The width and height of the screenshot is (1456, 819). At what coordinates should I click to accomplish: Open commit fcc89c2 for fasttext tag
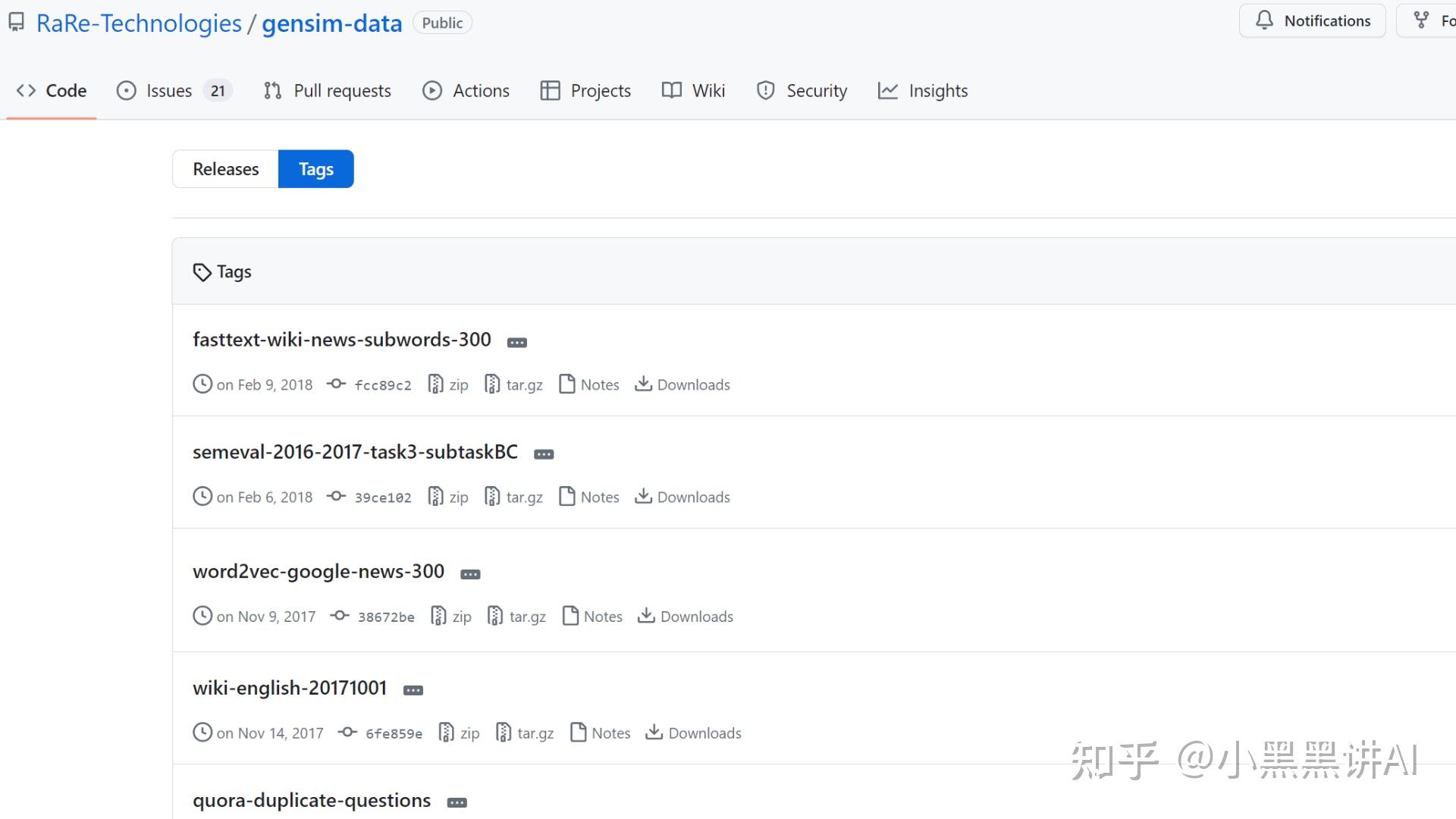(x=383, y=384)
